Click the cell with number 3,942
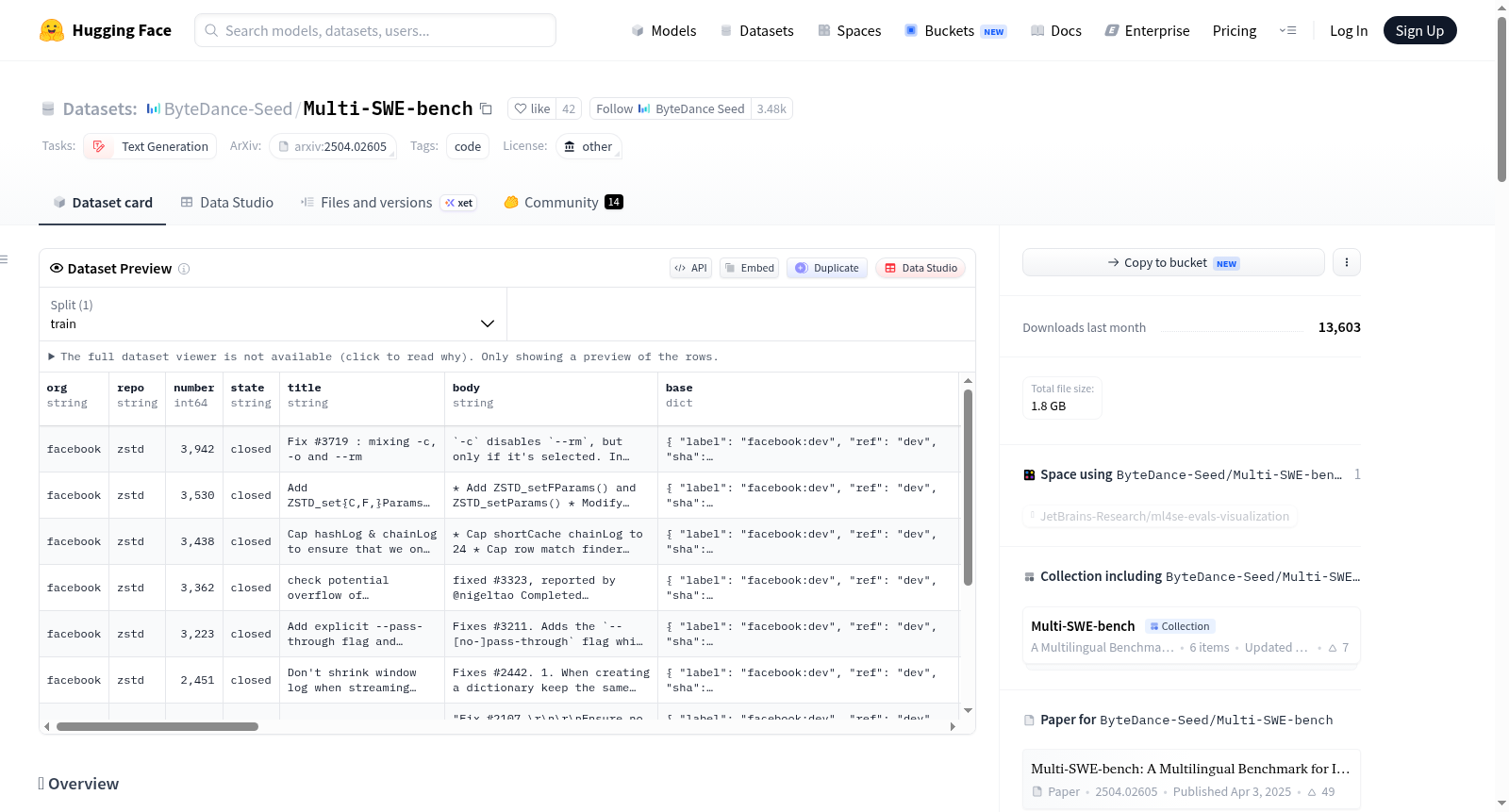Image resolution: width=1509 pixels, height=812 pixels. (194, 450)
